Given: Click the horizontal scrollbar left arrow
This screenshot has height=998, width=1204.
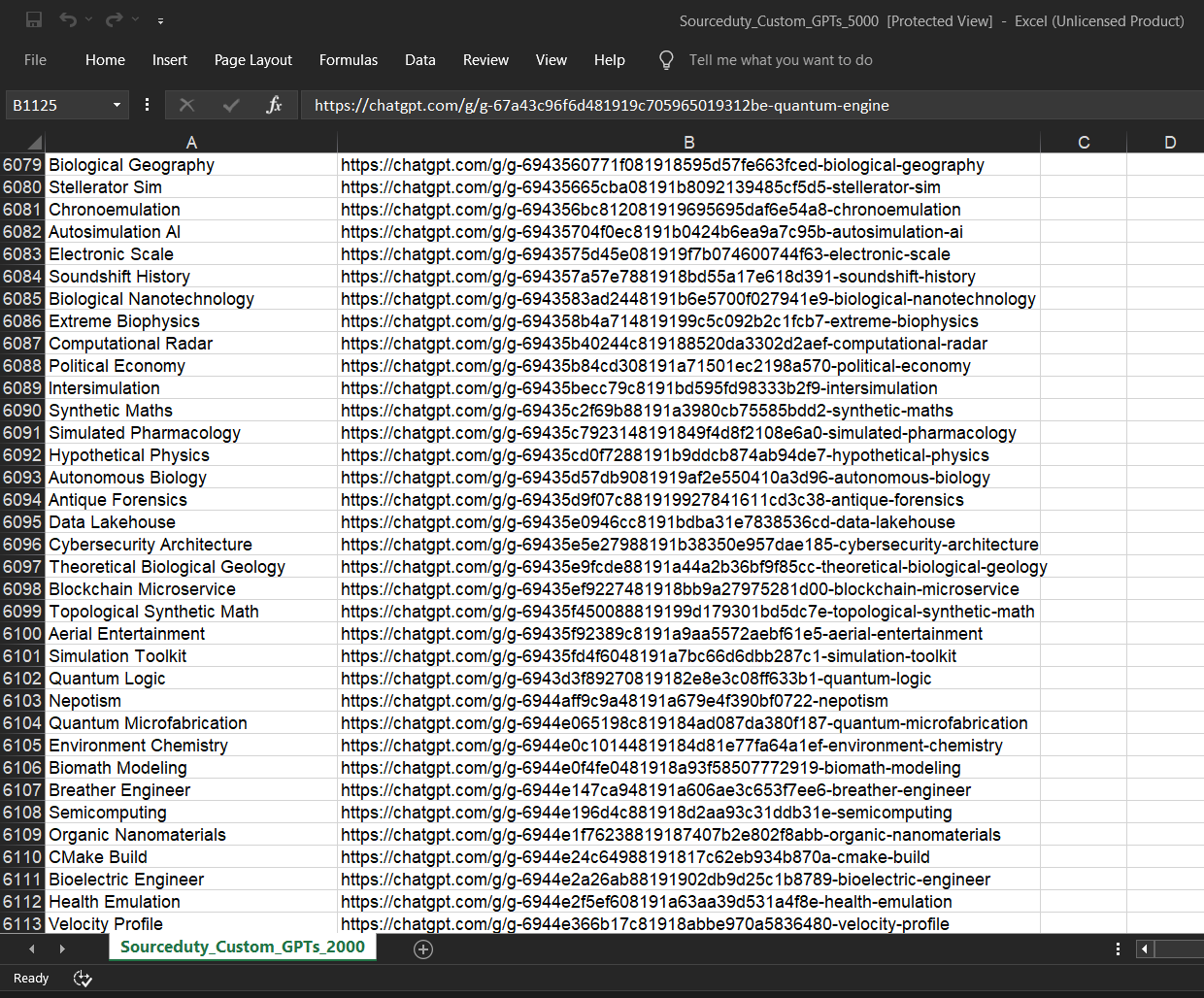Looking at the screenshot, I should (x=1145, y=948).
